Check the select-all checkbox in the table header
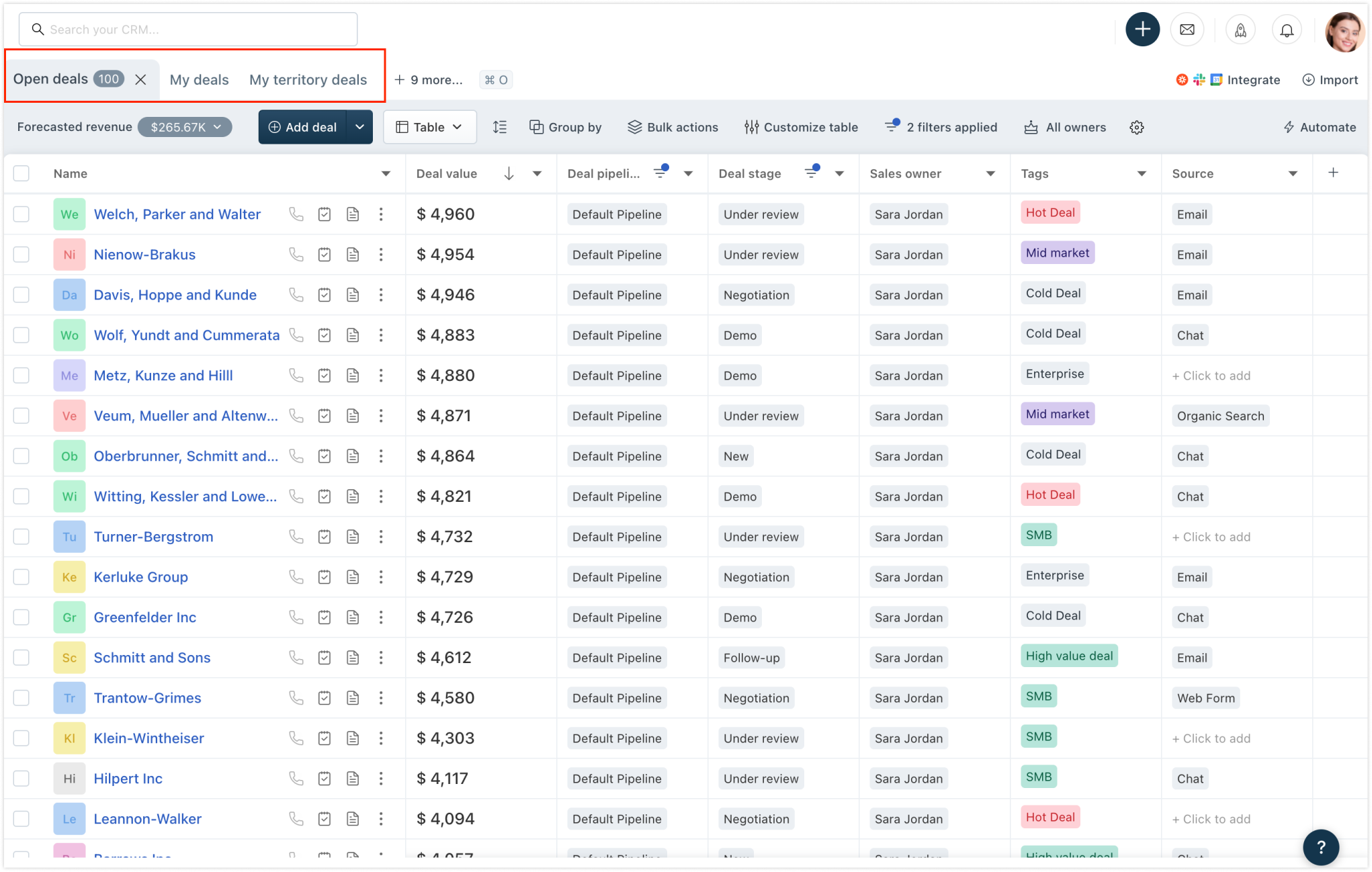This screenshot has width=1372, height=872. point(21,173)
